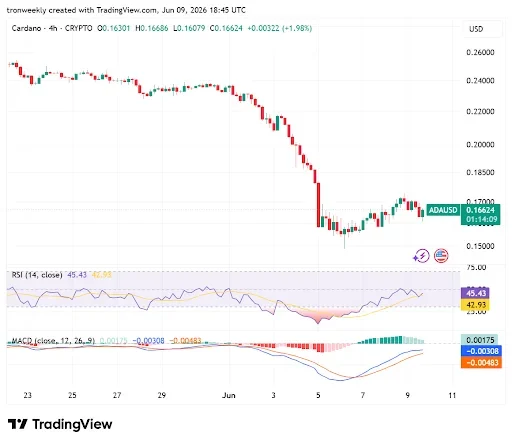This screenshot has height=444, width=512.
Task: Click the blue MACD badge -0.00308
Action: (x=481, y=351)
